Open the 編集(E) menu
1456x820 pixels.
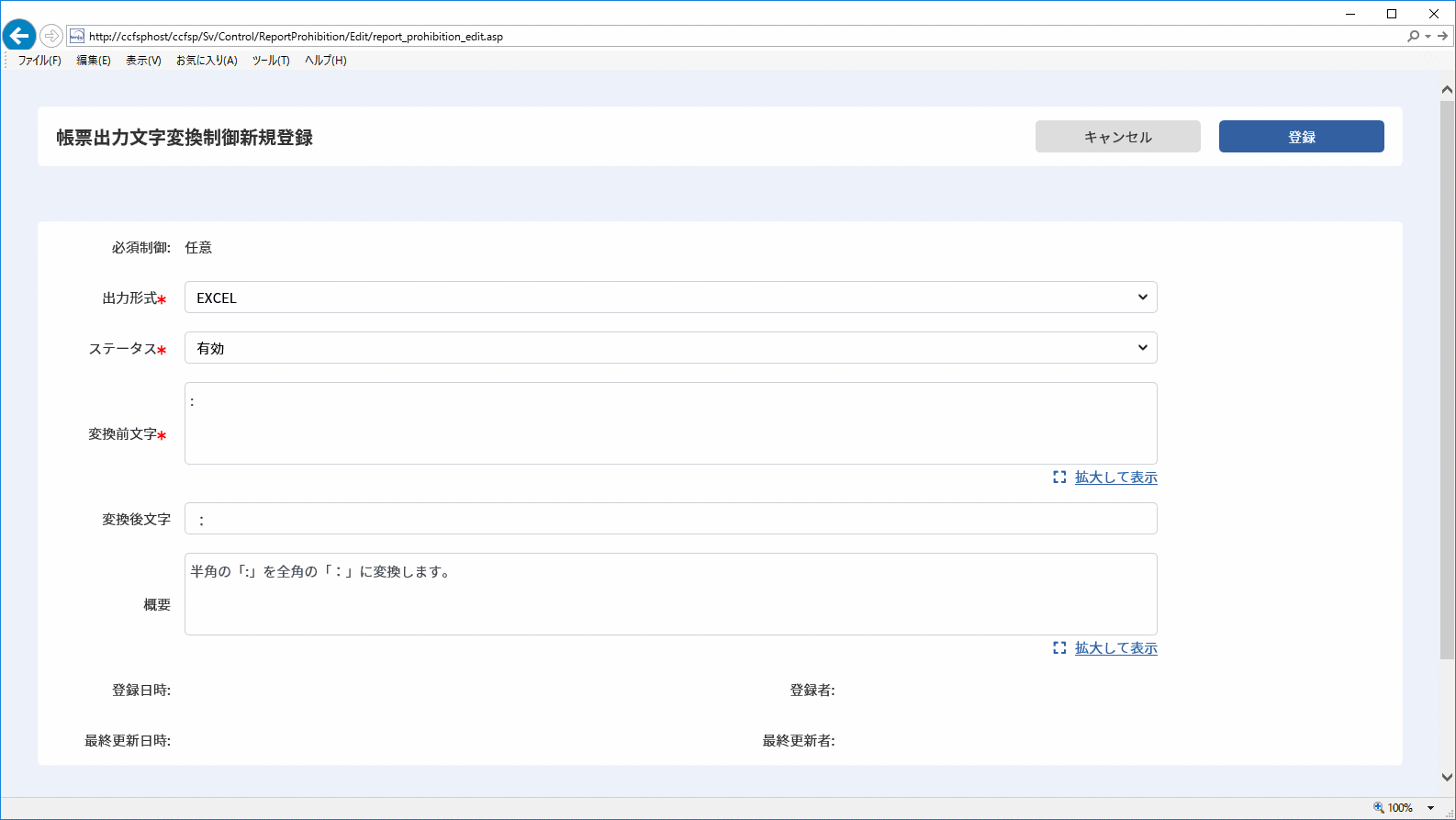(94, 61)
